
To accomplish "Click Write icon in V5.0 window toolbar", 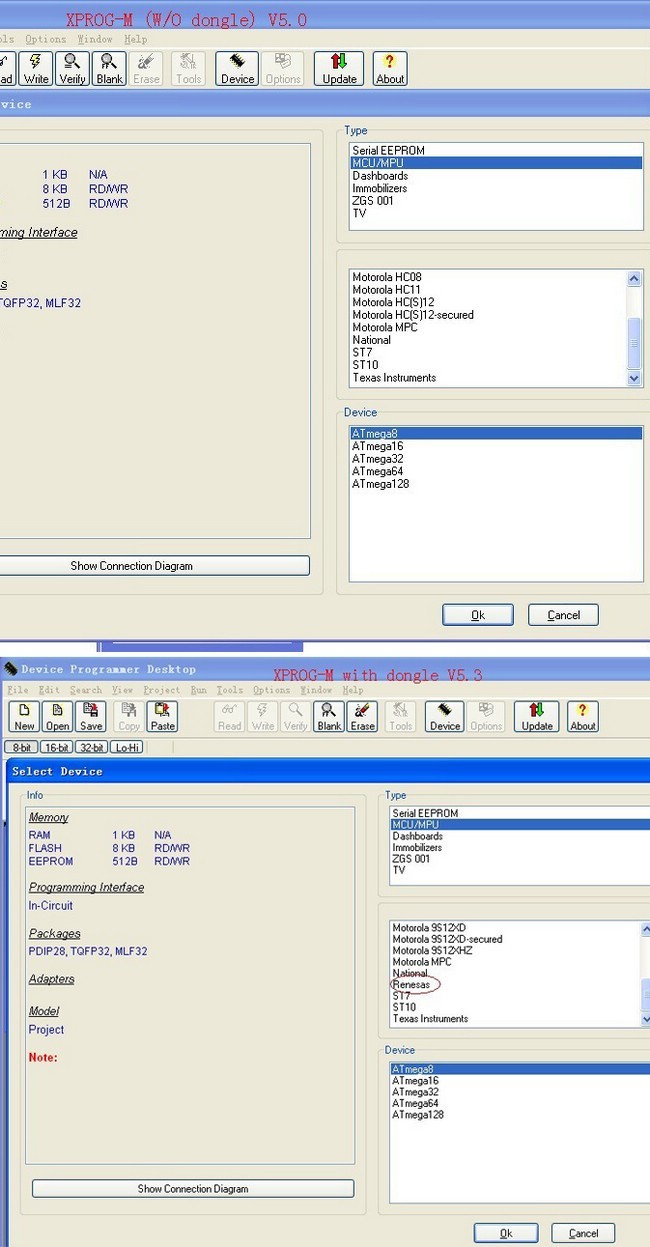I will 36,69.
